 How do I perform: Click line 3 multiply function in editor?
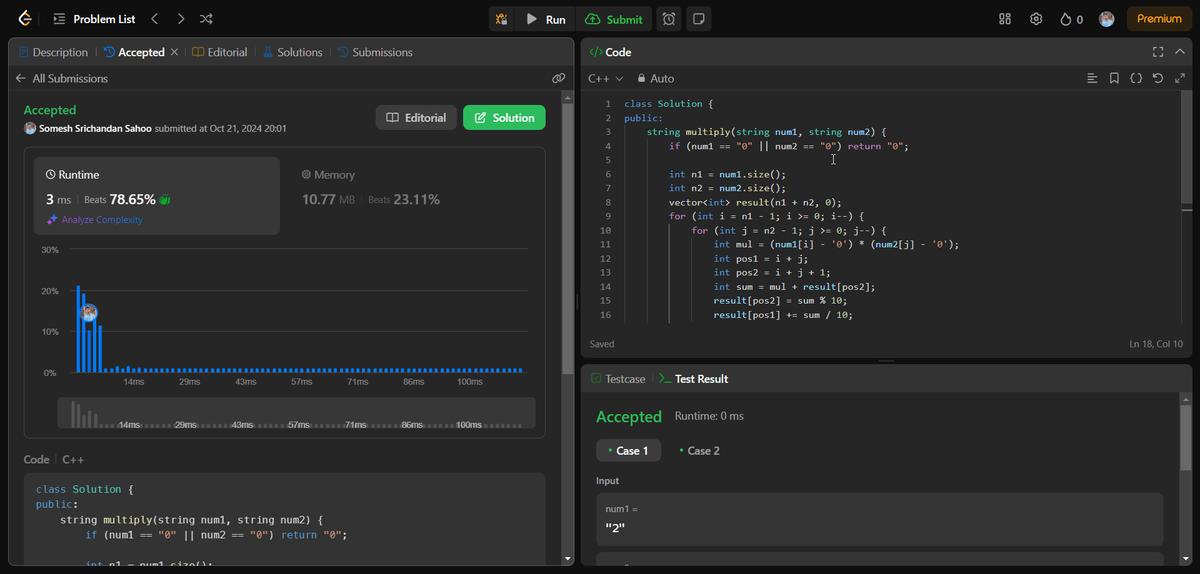pyautogui.click(x=767, y=131)
